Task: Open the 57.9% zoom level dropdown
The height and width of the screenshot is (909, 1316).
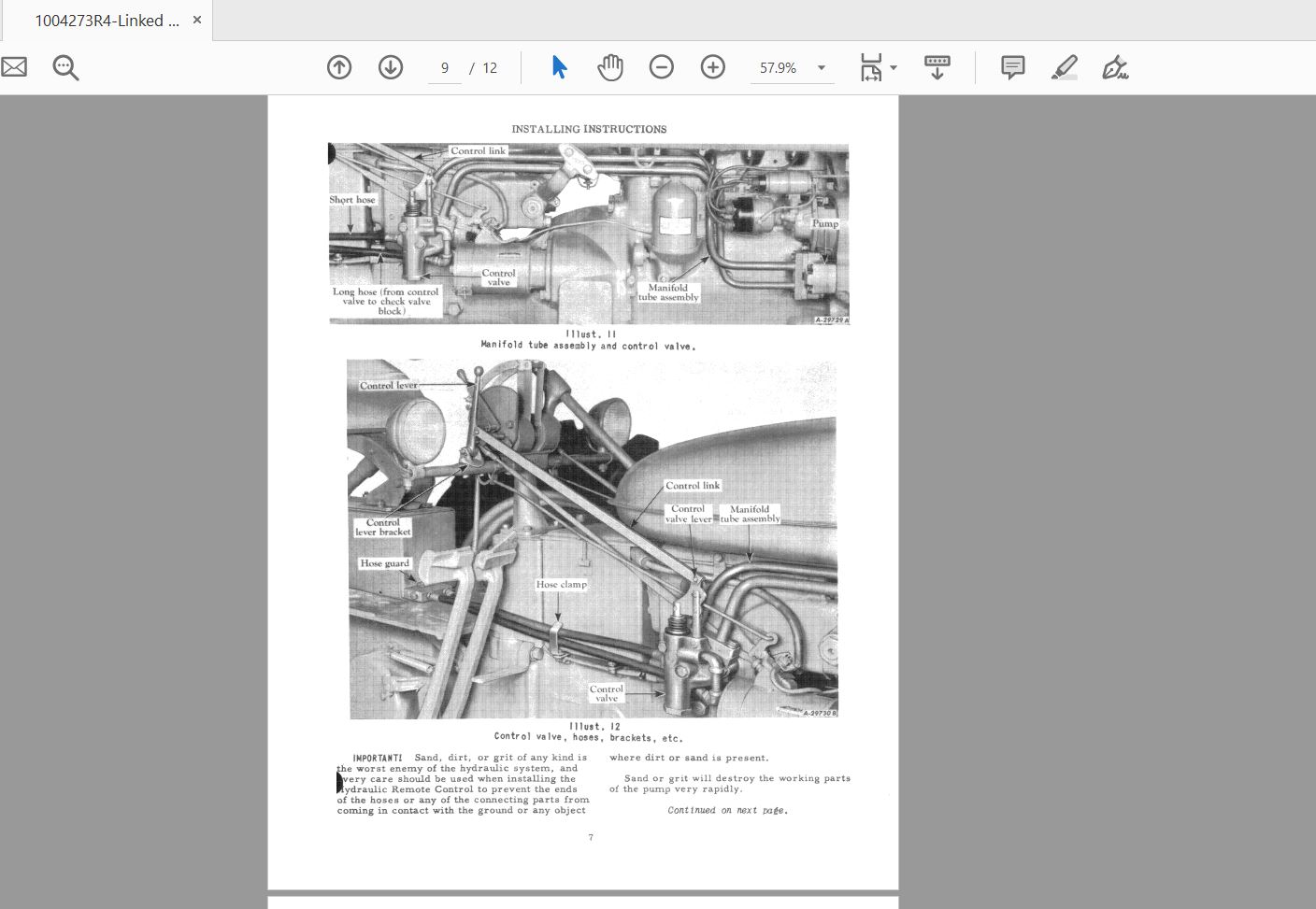Action: coord(822,68)
